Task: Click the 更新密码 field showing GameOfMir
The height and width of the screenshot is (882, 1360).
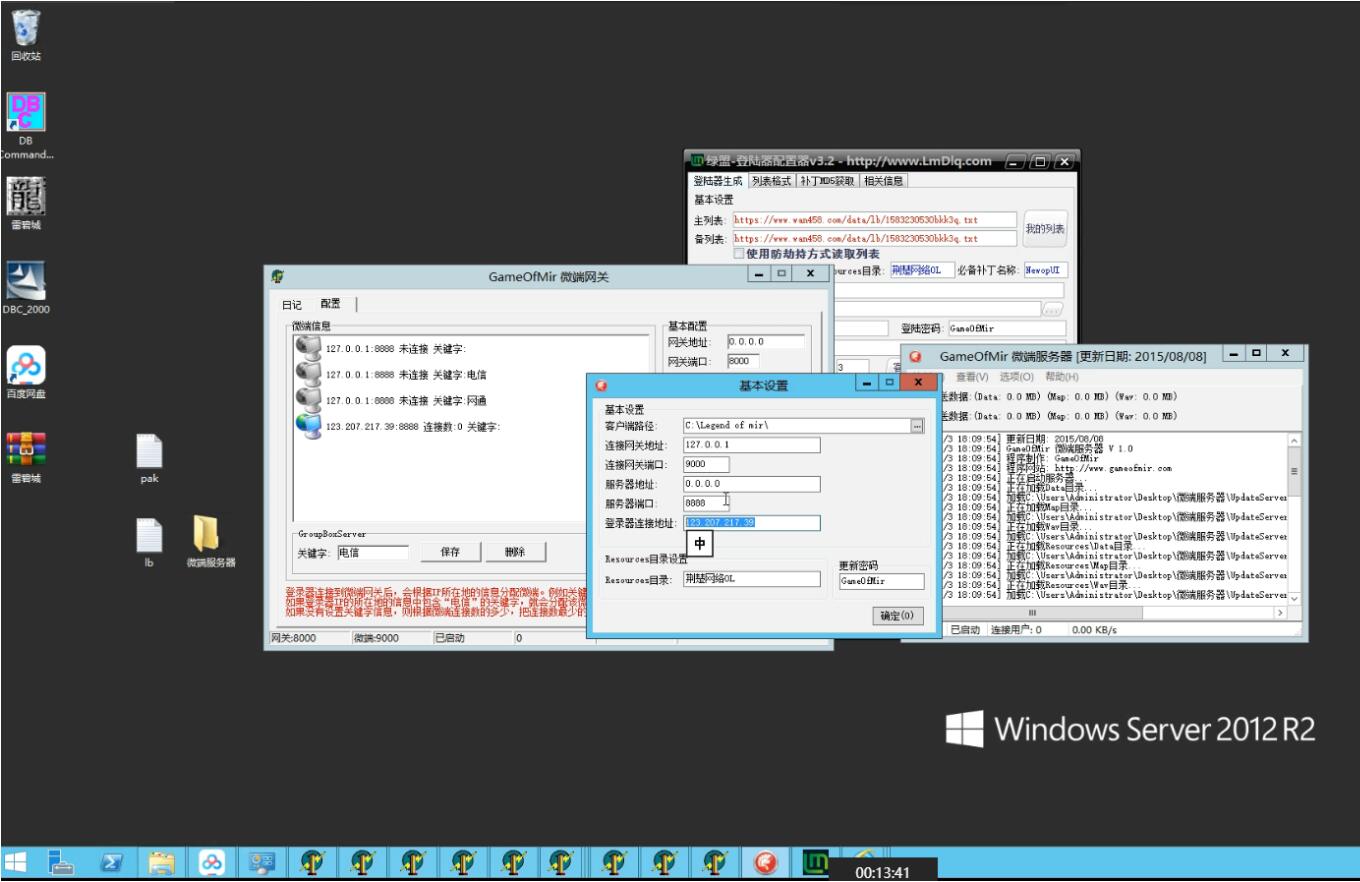Action: coord(881,580)
